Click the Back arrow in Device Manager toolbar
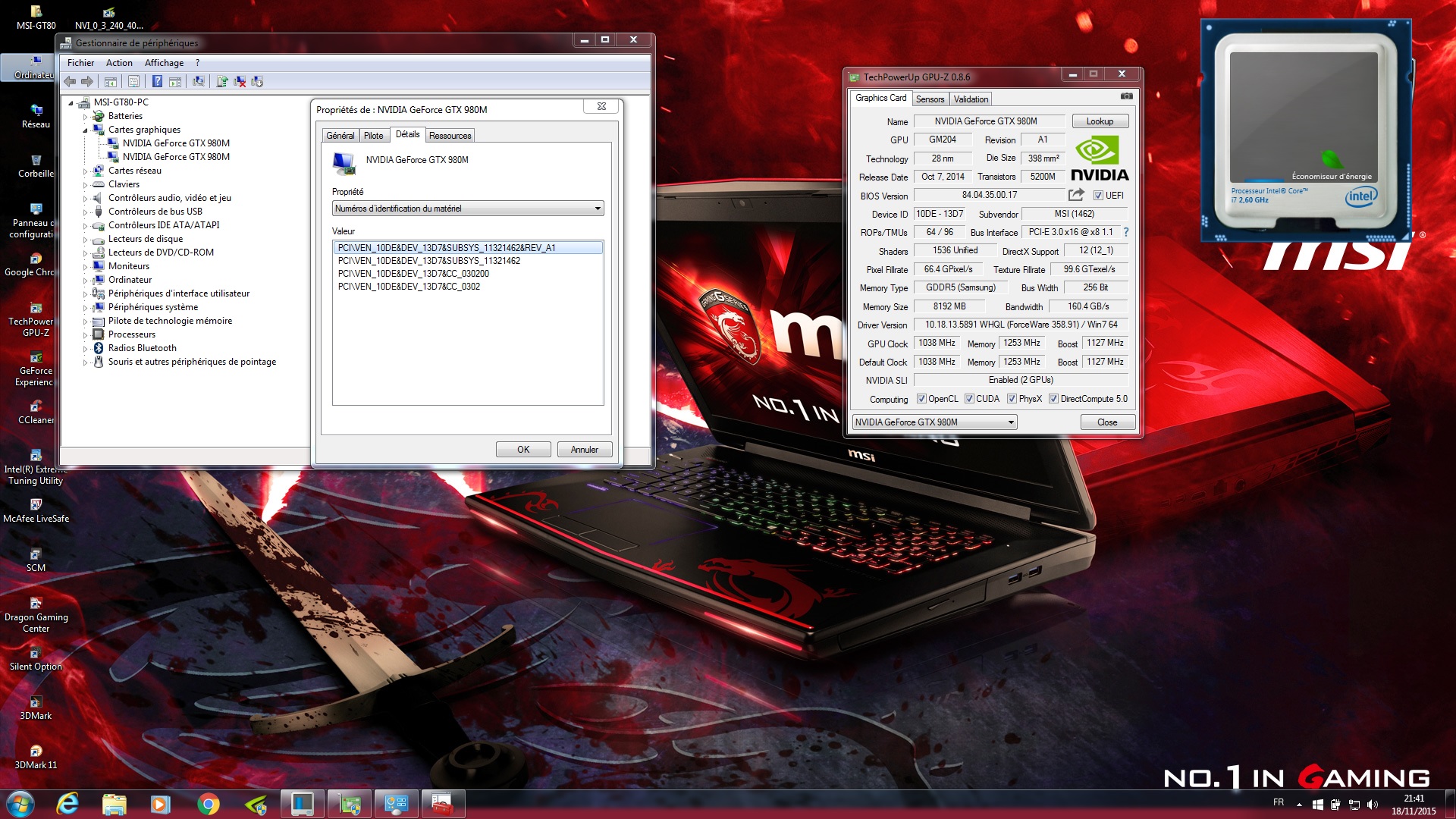Screen dimensions: 1456x819 pyautogui.click(x=70, y=81)
